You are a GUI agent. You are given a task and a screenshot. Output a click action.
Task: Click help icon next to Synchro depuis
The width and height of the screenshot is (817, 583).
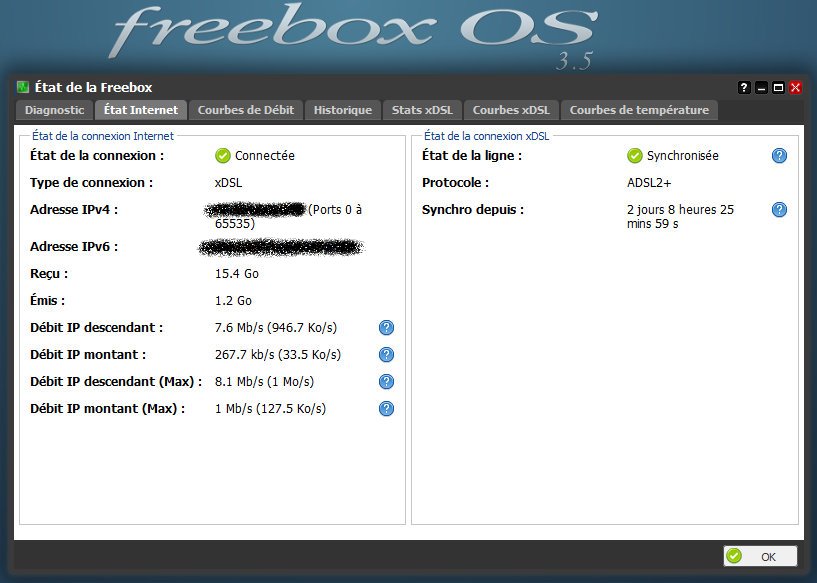click(x=779, y=210)
